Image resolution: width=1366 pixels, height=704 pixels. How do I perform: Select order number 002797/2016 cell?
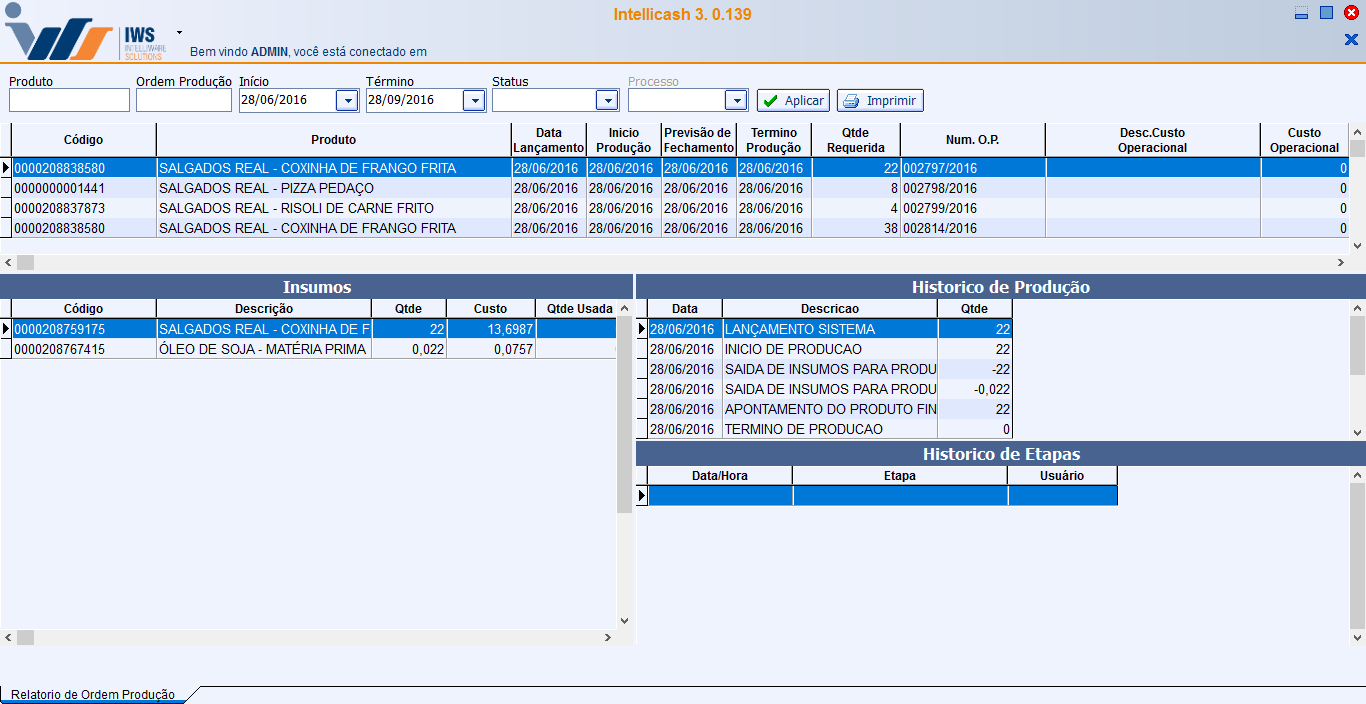pyautogui.click(x=972, y=168)
